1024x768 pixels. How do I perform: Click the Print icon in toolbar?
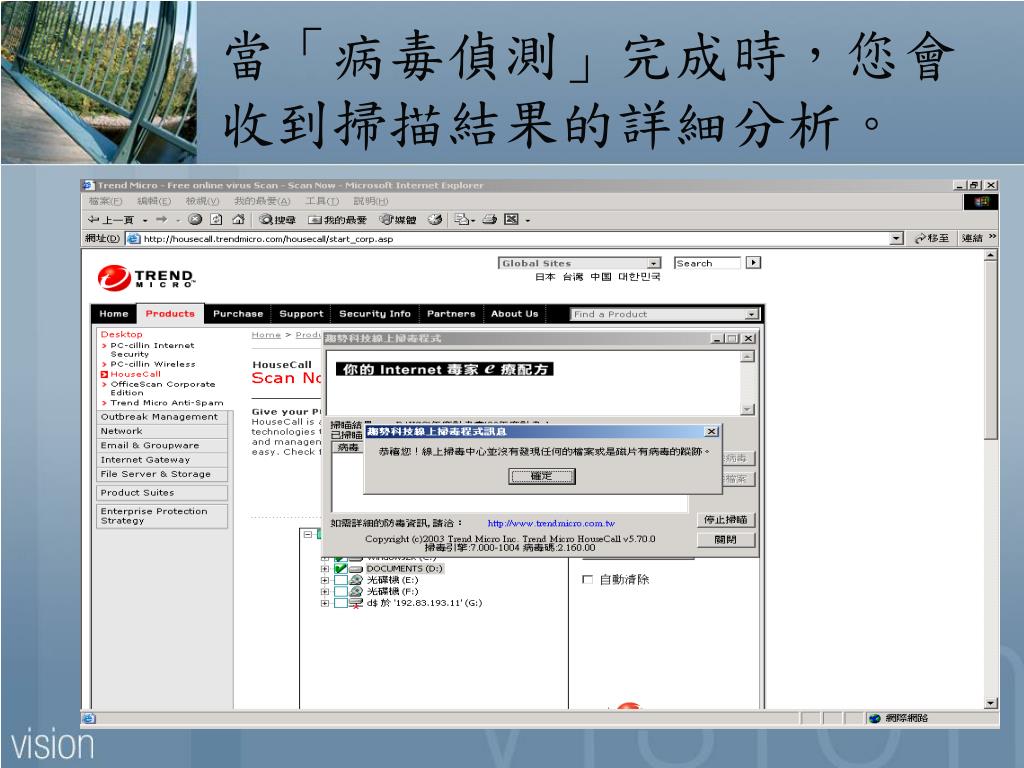pos(490,219)
